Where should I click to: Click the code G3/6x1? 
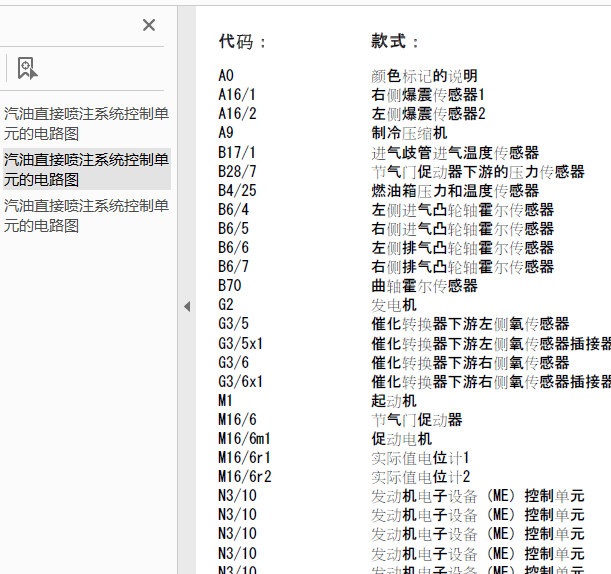click(x=240, y=382)
